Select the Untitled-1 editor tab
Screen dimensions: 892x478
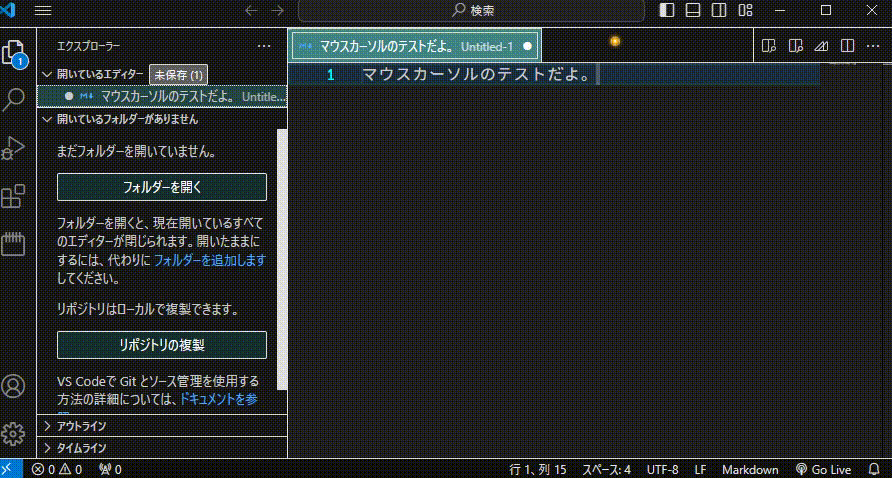[415, 46]
